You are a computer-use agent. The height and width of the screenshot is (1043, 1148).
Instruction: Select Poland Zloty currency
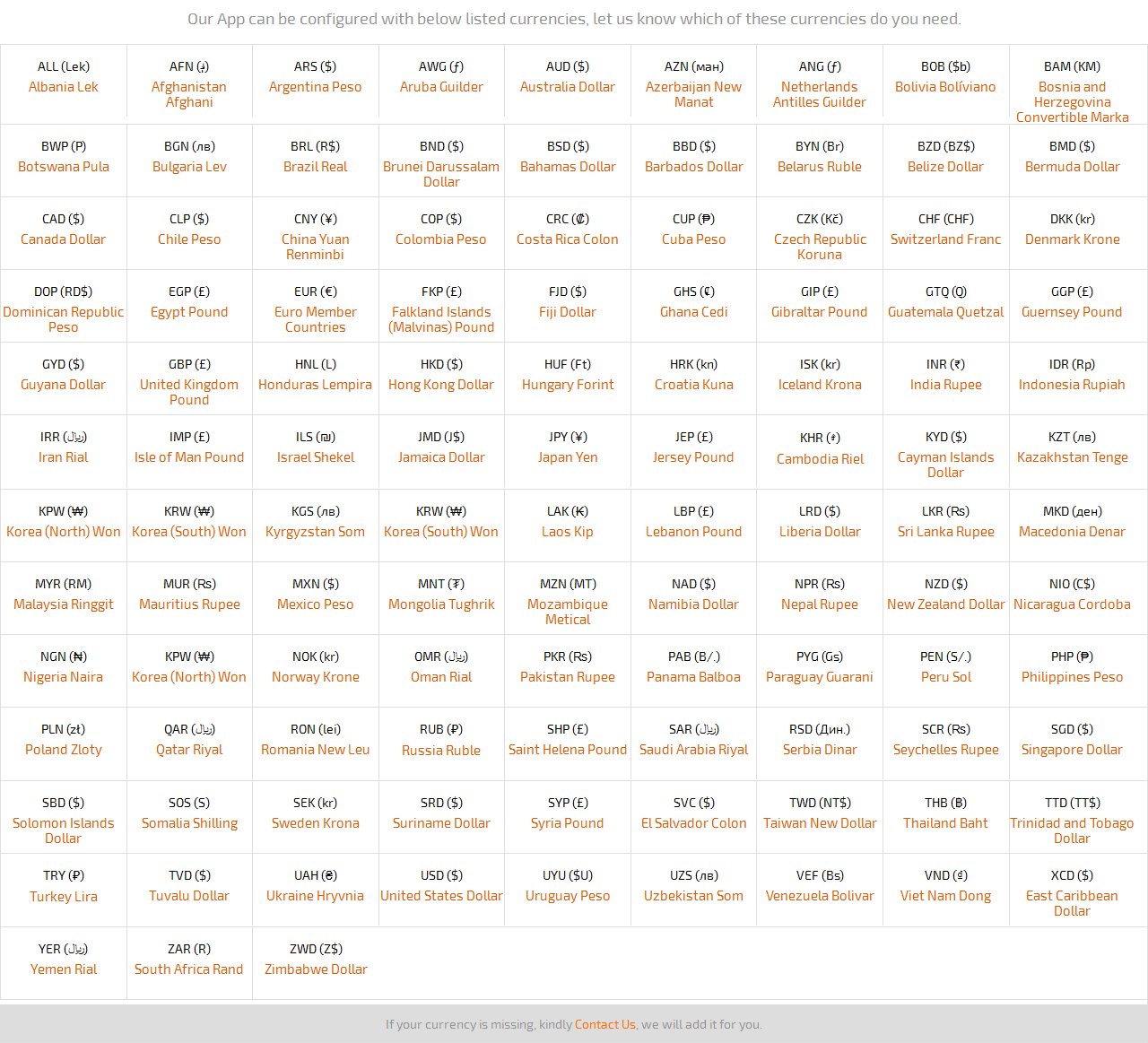point(63,750)
